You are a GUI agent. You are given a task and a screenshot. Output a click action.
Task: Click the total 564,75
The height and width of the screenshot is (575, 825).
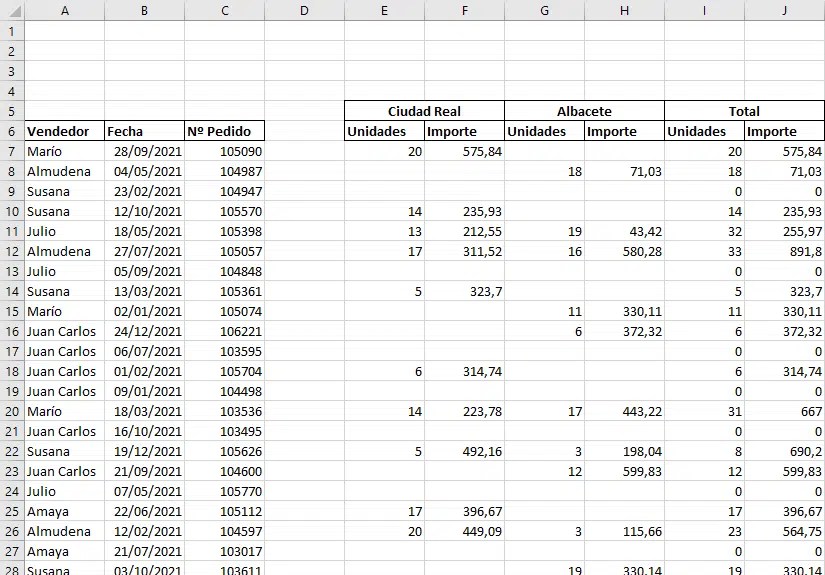pos(784,531)
